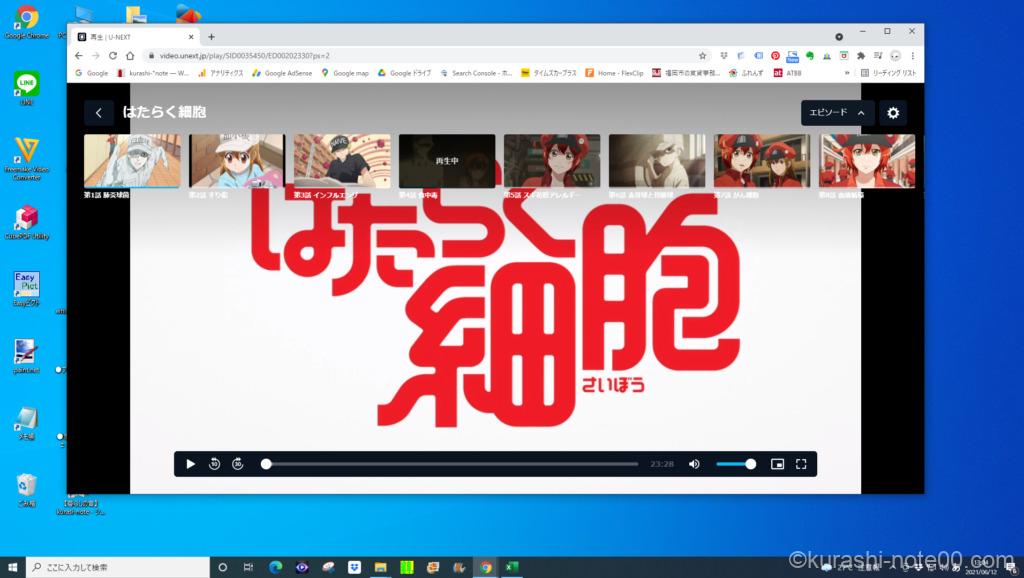The height and width of the screenshot is (578, 1024).
Task: Click the 30-second skip forward icon
Action: [237, 463]
